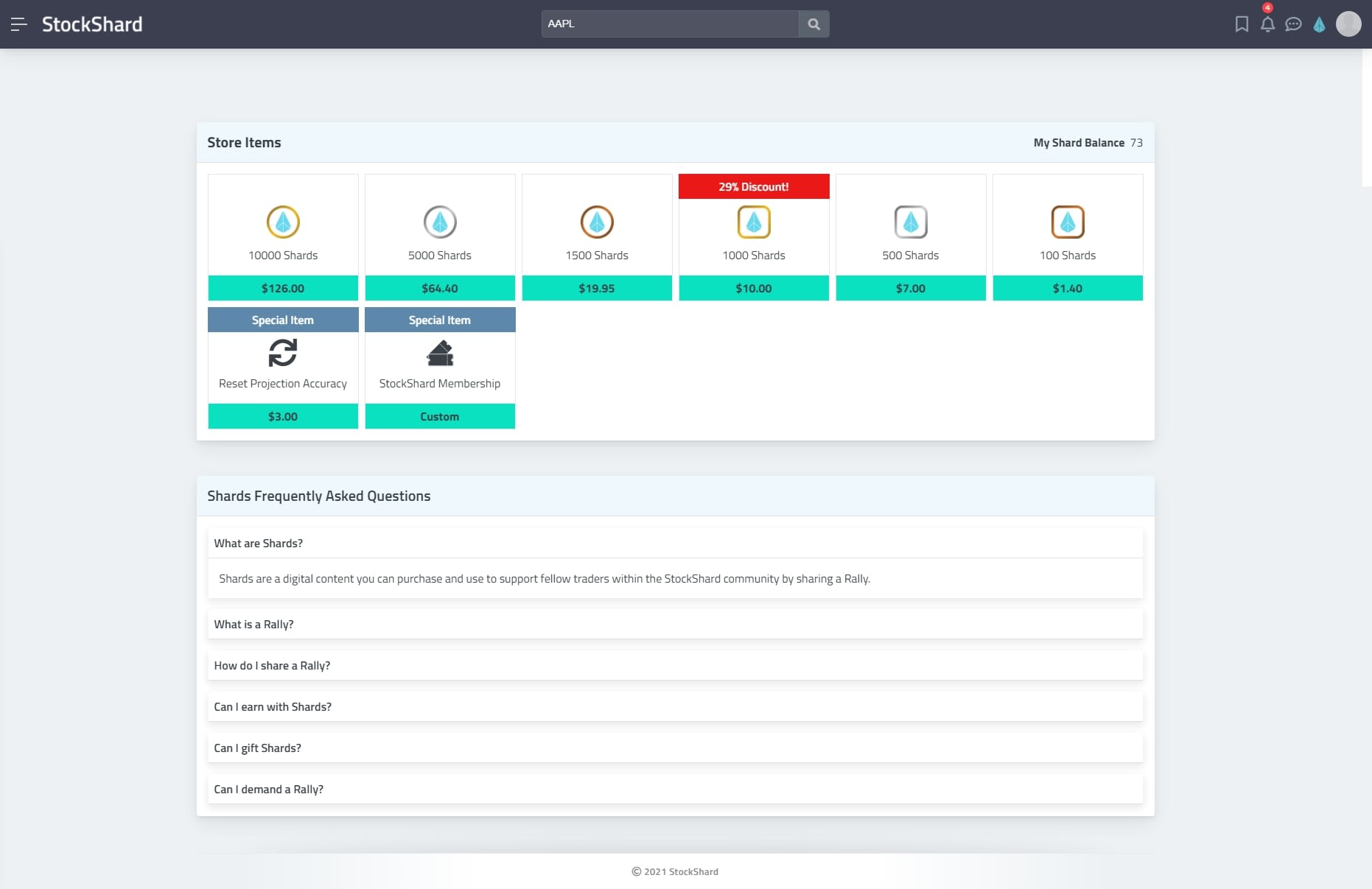Image resolution: width=1372 pixels, height=889 pixels.
Task: Click the Custom membership button
Action: click(x=440, y=416)
